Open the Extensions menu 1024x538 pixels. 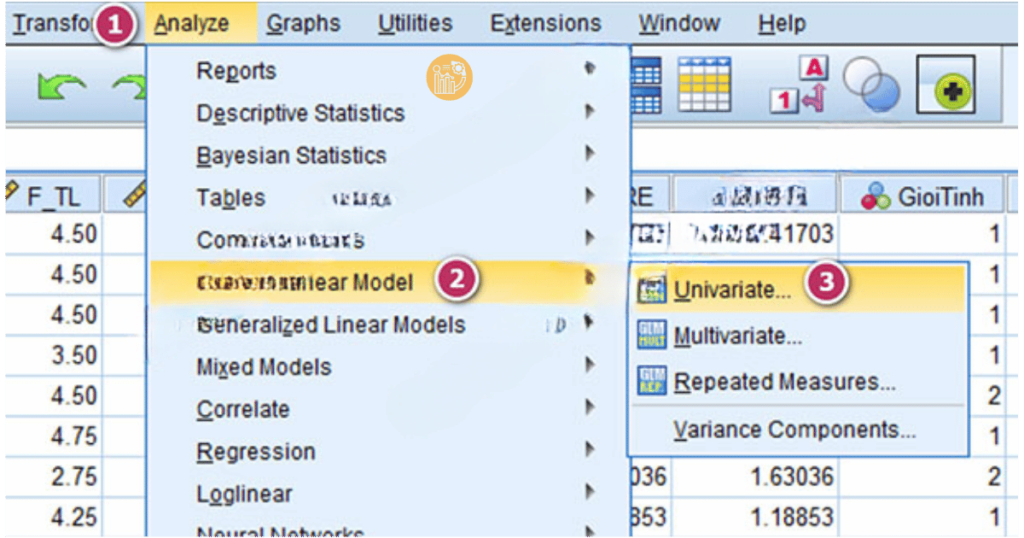coord(545,23)
